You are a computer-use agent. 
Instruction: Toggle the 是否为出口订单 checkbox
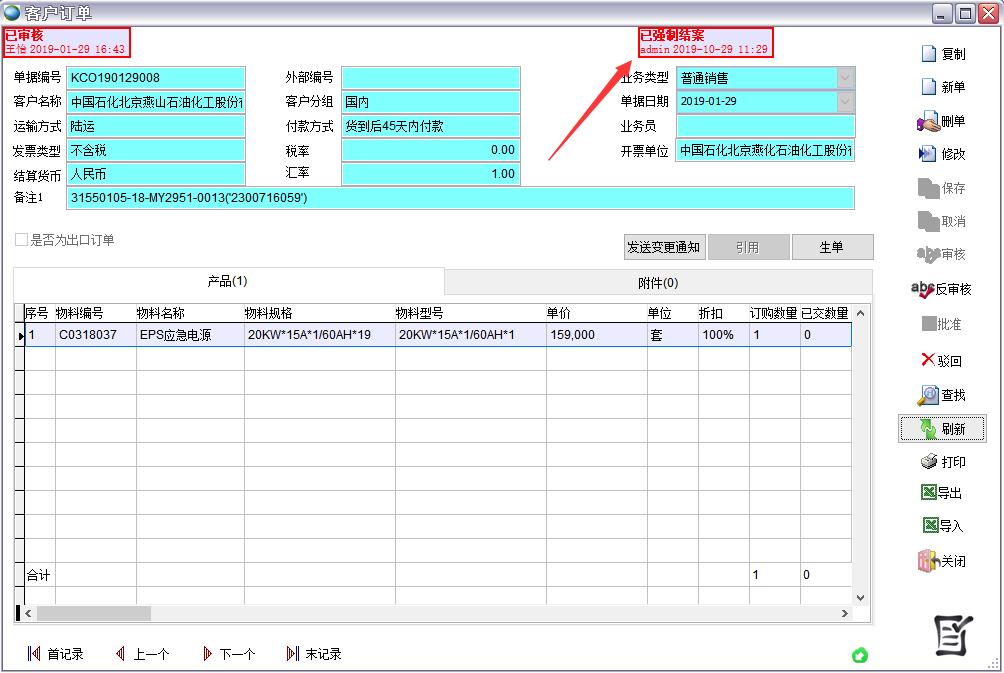tap(21, 240)
